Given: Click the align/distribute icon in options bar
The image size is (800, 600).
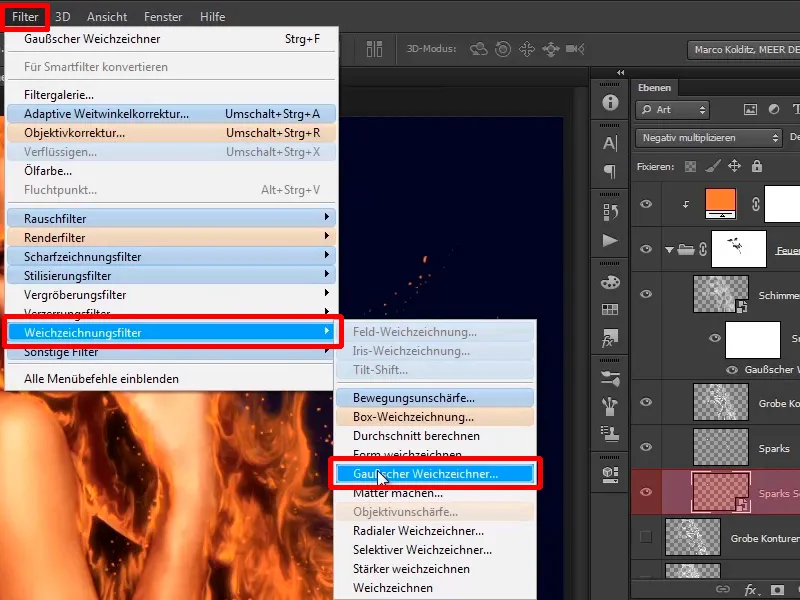Looking at the screenshot, I should pos(374,49).
